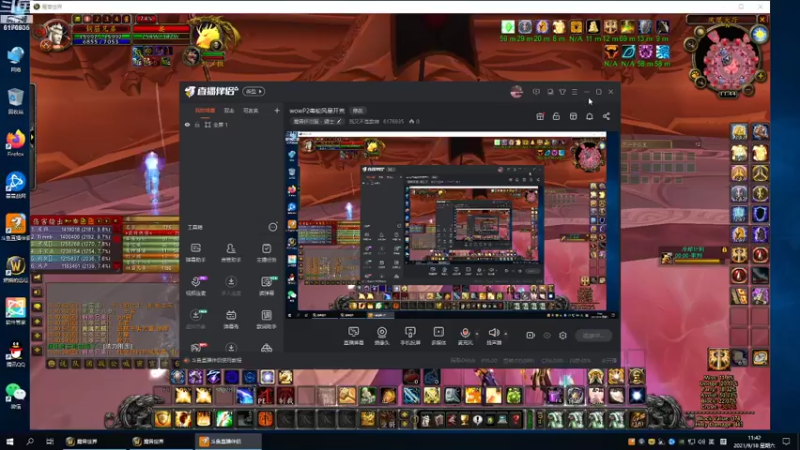Select the golden dragon target portrait in WoW
The width and height of the screenshot is (800, 450).
(211, 34)
